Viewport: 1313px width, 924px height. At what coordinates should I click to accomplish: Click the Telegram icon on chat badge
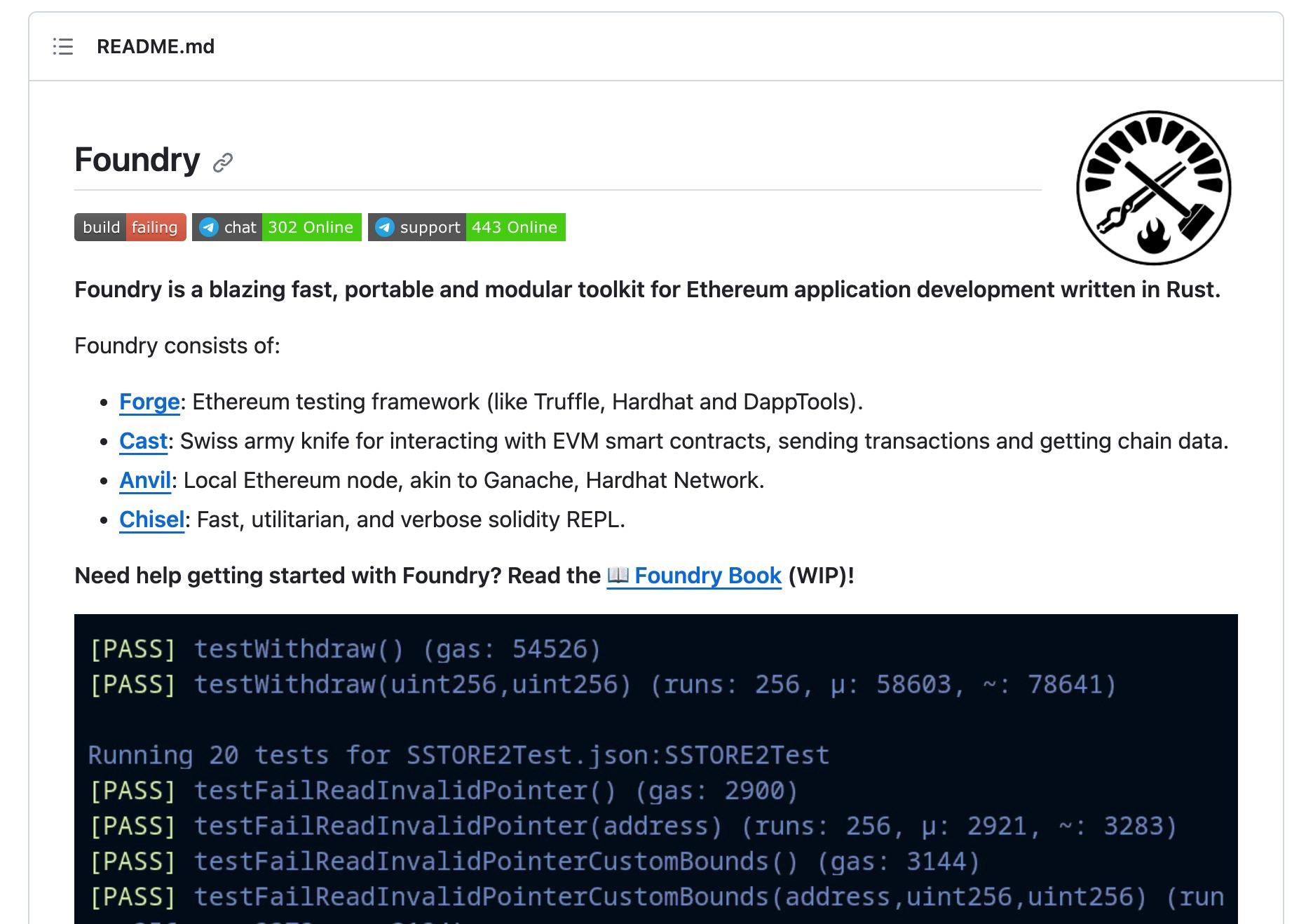pyautogui.click(x=208, y=227)
